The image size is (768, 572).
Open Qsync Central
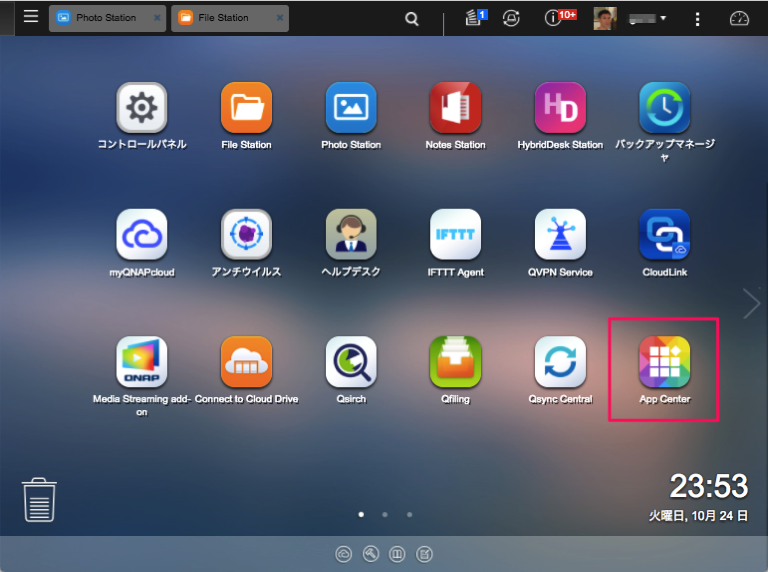coord(560,361)
